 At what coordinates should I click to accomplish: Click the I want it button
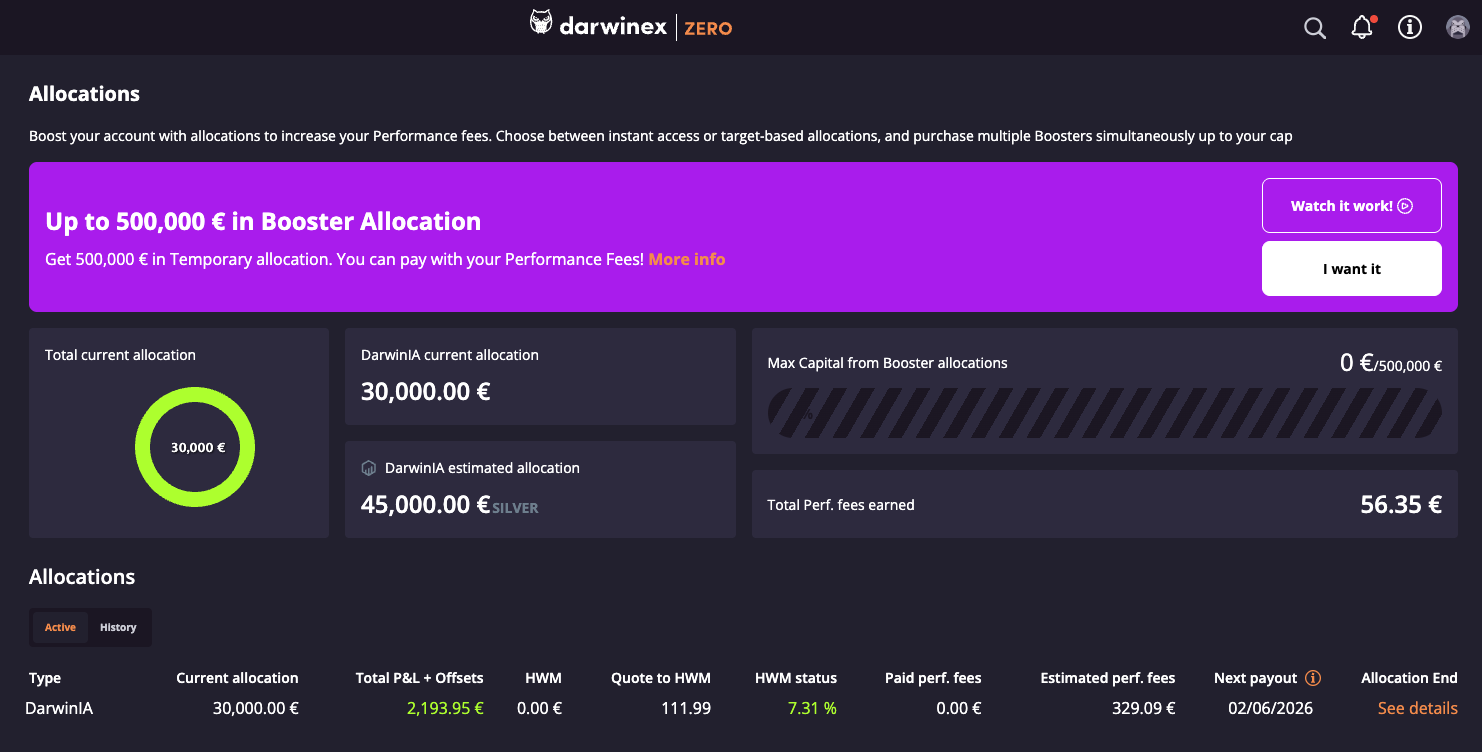(1352, 268)
